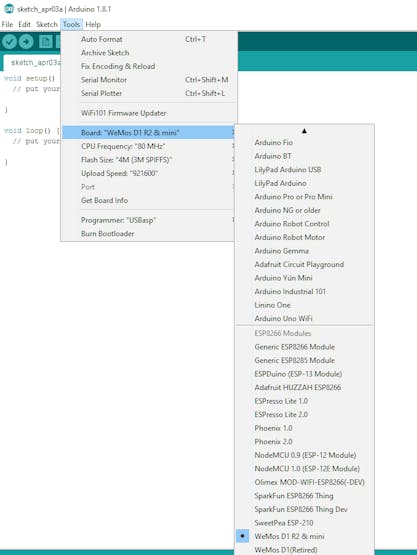Expand the Upload Speed 921600 submenu
The width and height of the screenshot is (417, 555).
click(148, 173)
